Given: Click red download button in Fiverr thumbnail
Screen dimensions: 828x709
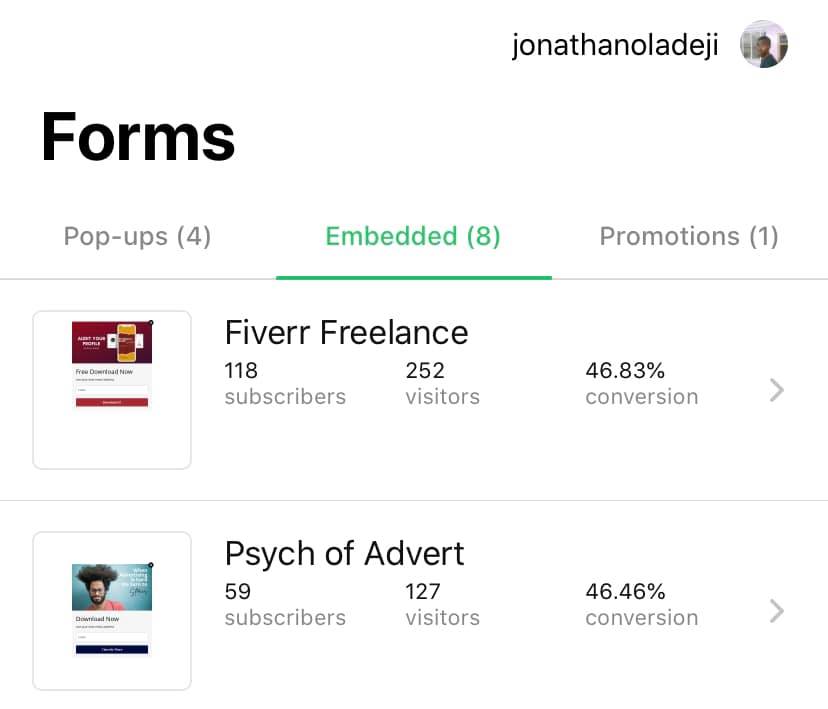Looking at the screenshot, I should click(x=112, y=402).
